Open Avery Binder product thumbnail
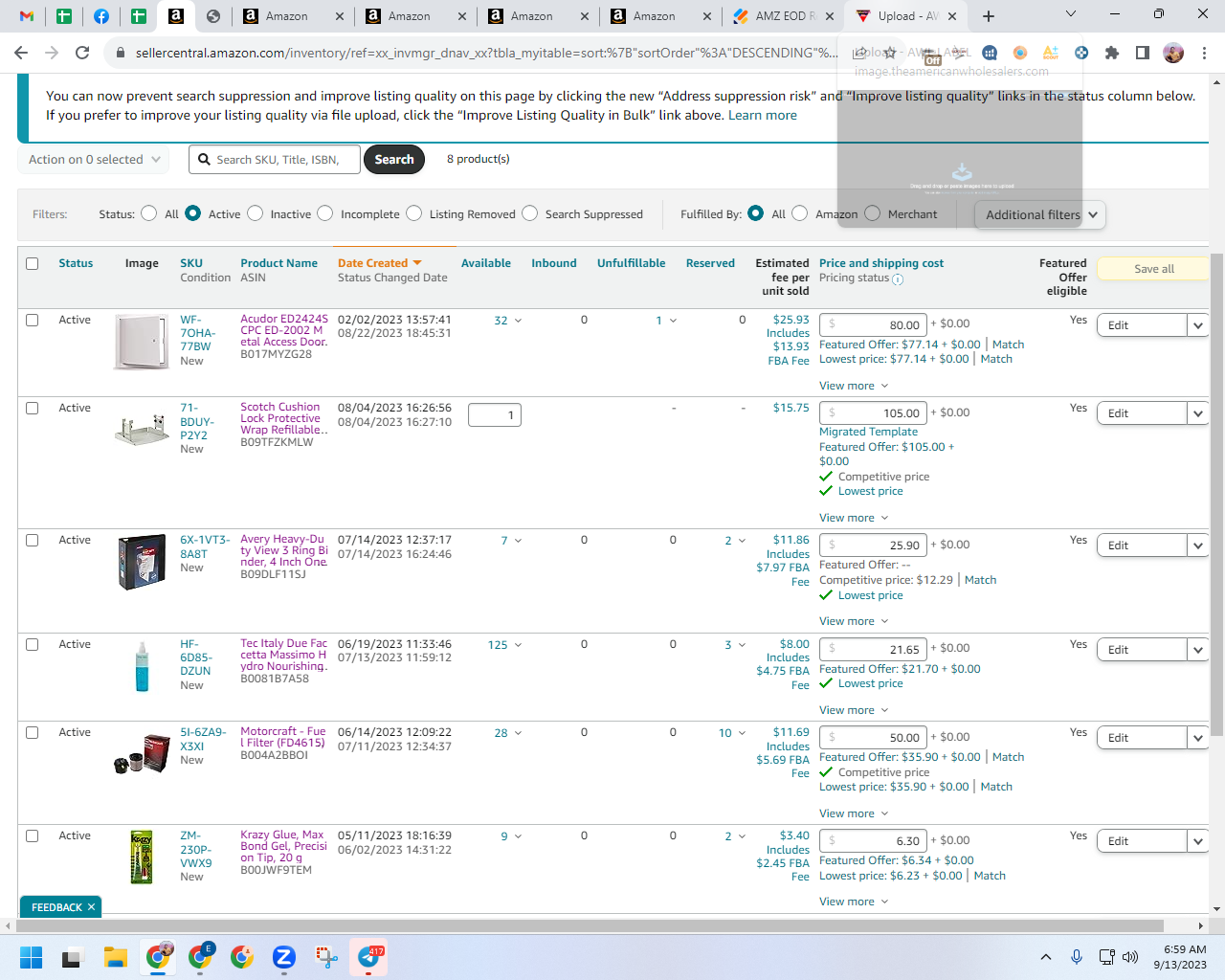Viewport: 1225px width, 980px height. [142, 563]
